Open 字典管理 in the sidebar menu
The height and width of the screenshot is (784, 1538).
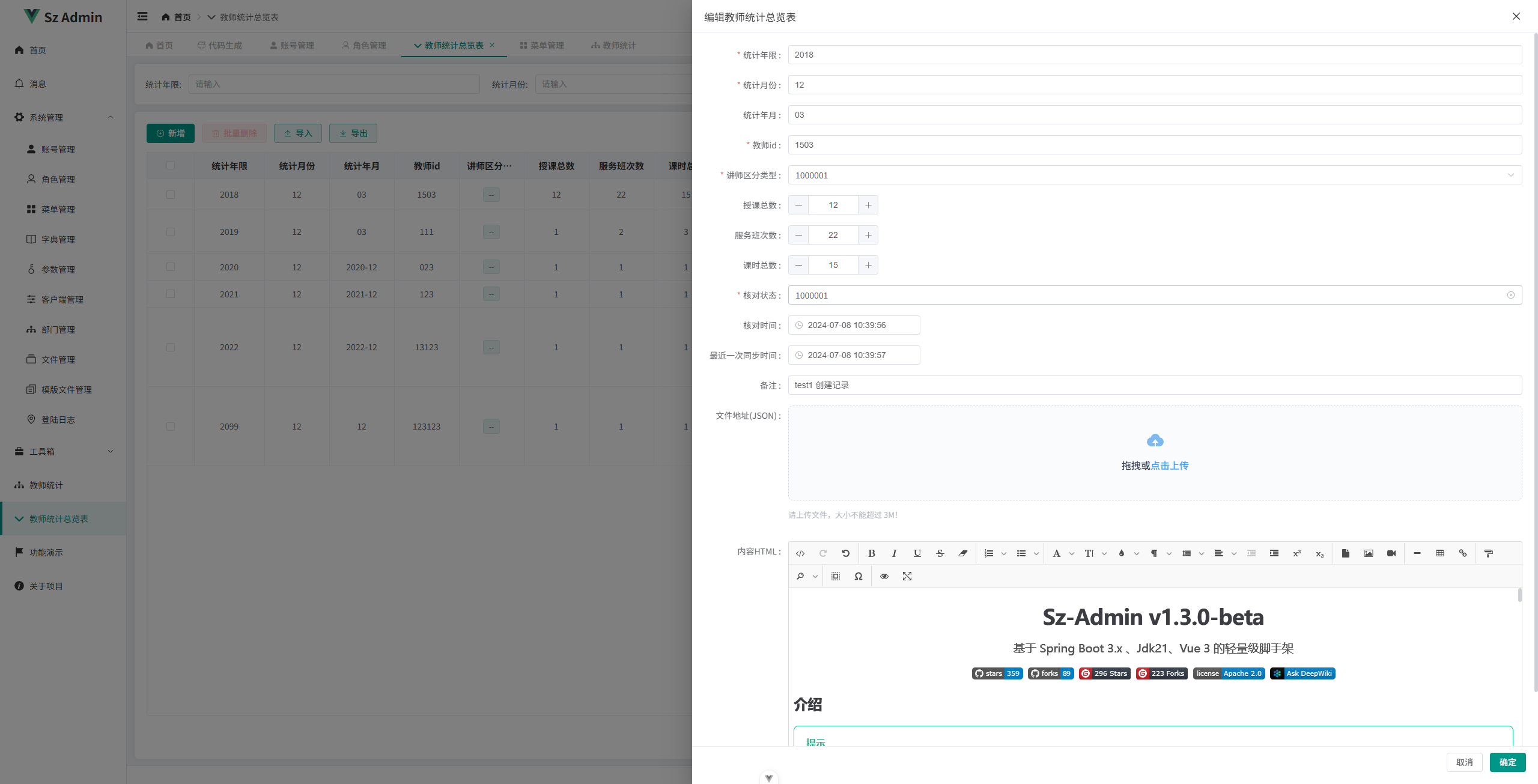point(58,239)
